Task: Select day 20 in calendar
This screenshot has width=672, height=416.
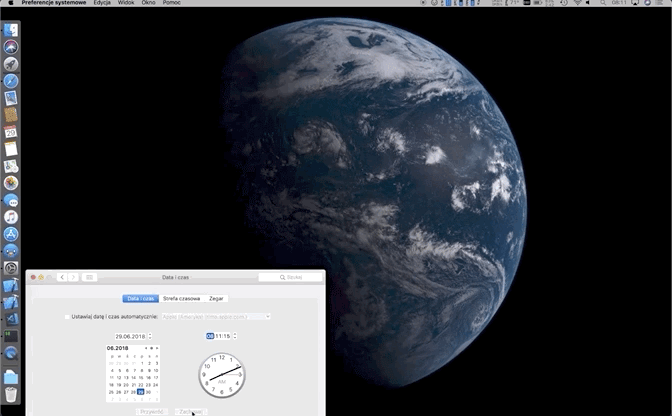Action: click(x=126, y=385)
